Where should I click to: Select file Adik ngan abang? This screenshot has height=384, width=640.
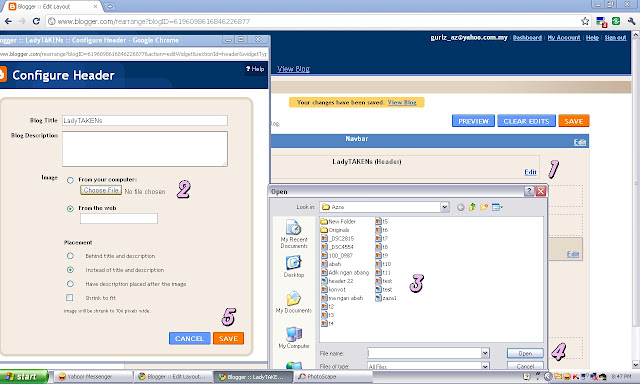coord(345,272)
